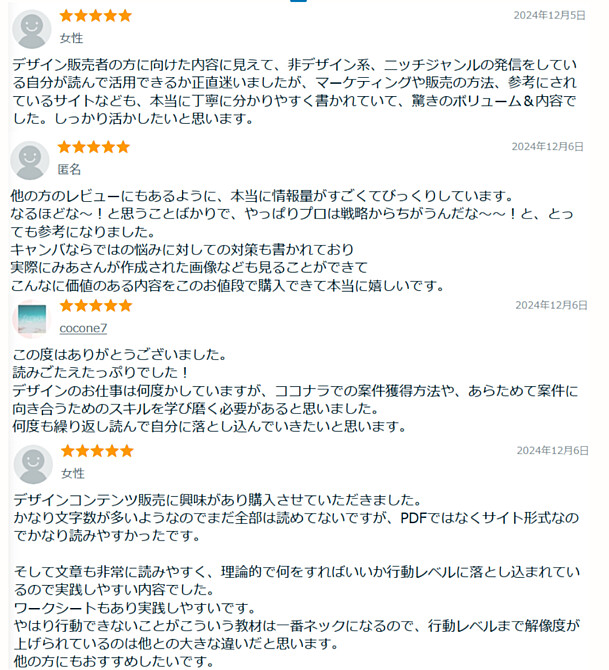
Task: Click the review text starting デザイン販売者の方に
Action: click(295, 91)
